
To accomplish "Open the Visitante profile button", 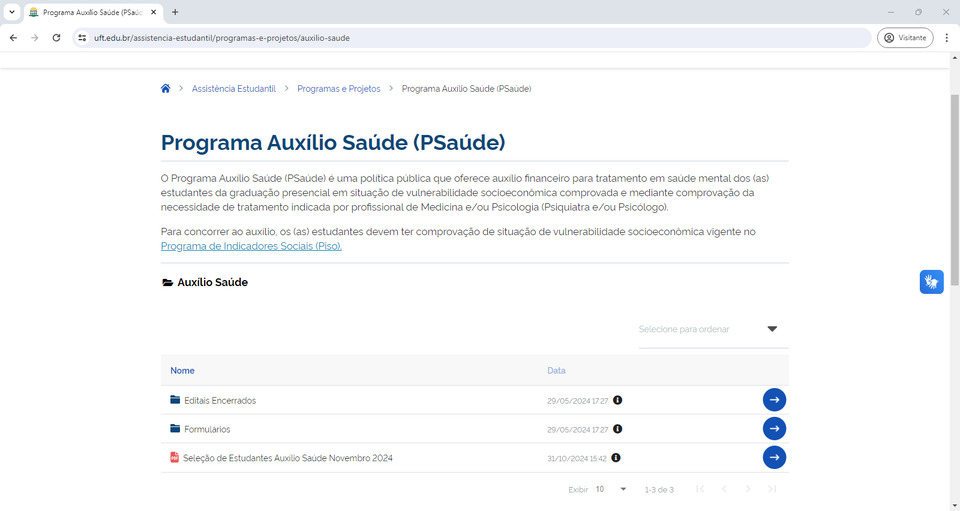I will click(x=905, y=38).
